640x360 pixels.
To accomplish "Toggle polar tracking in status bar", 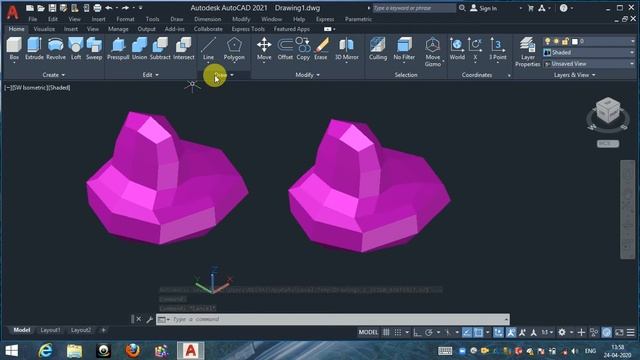I will coord(429,332).
